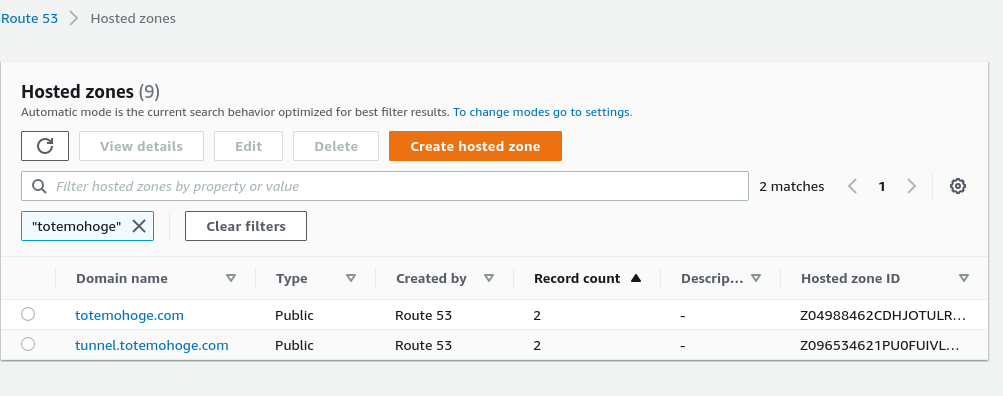This screenshot has width=1003, height=396.
Task: Click Clear filters button
Action: point(246,226)
